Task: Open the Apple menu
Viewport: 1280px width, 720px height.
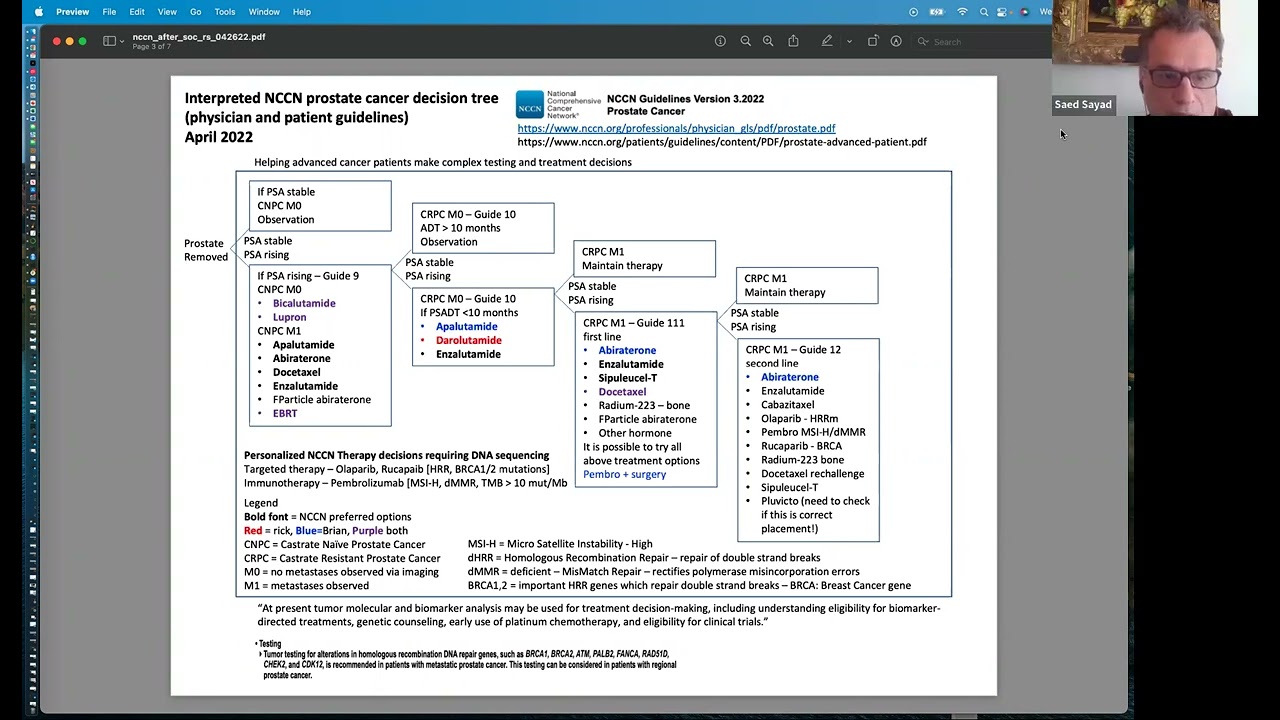Action: point(38,12)
